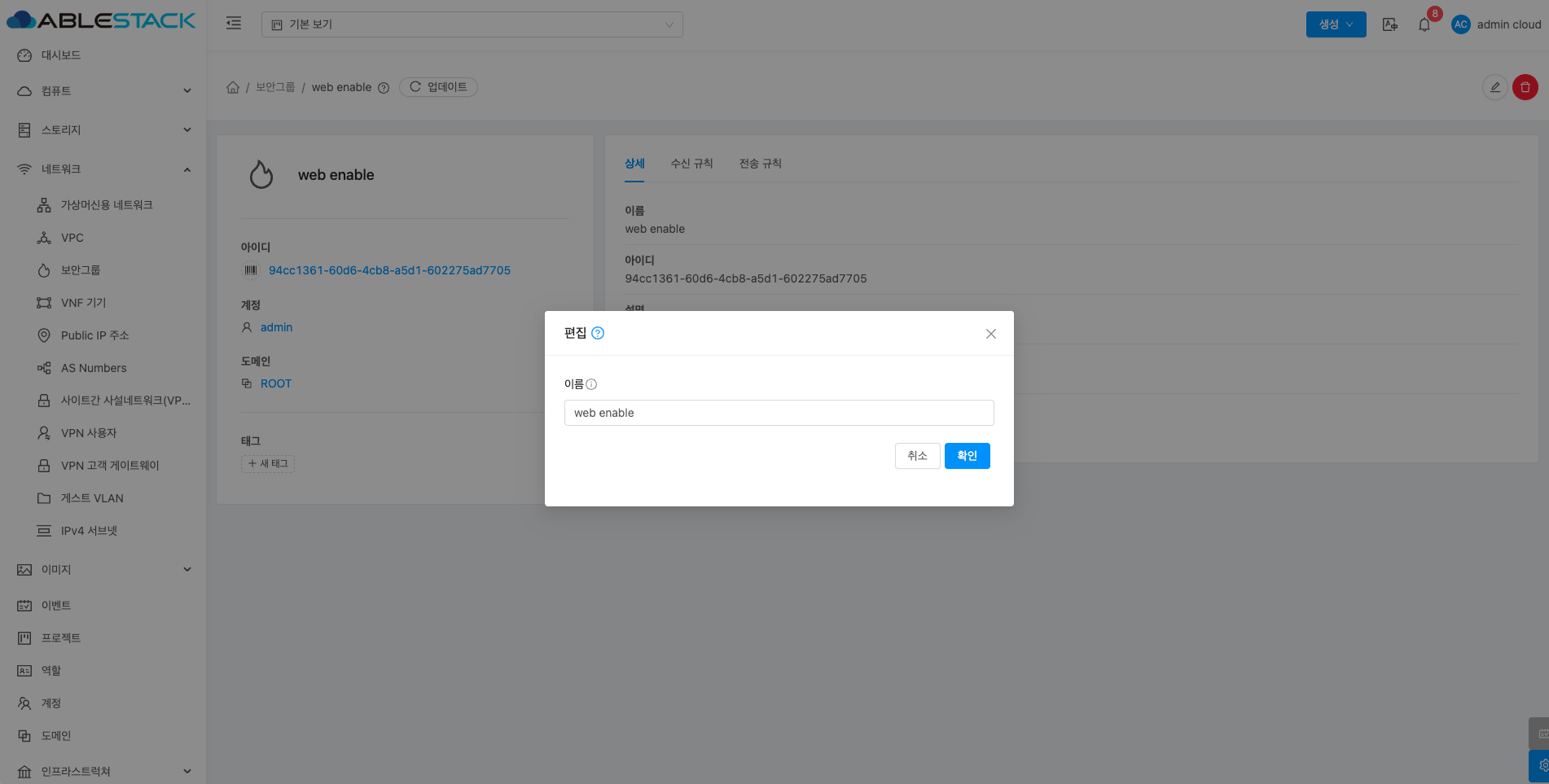
Task: Open help icon beside web enable breadcrumb
Action: [384, 88]
